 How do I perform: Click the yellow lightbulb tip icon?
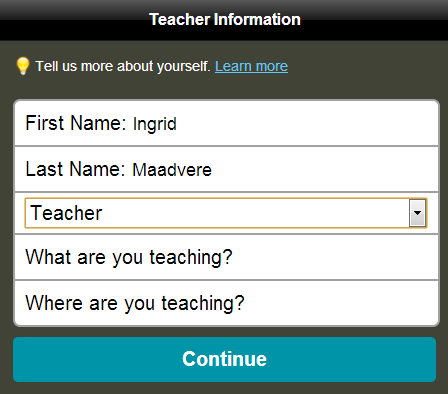point(23,66)
